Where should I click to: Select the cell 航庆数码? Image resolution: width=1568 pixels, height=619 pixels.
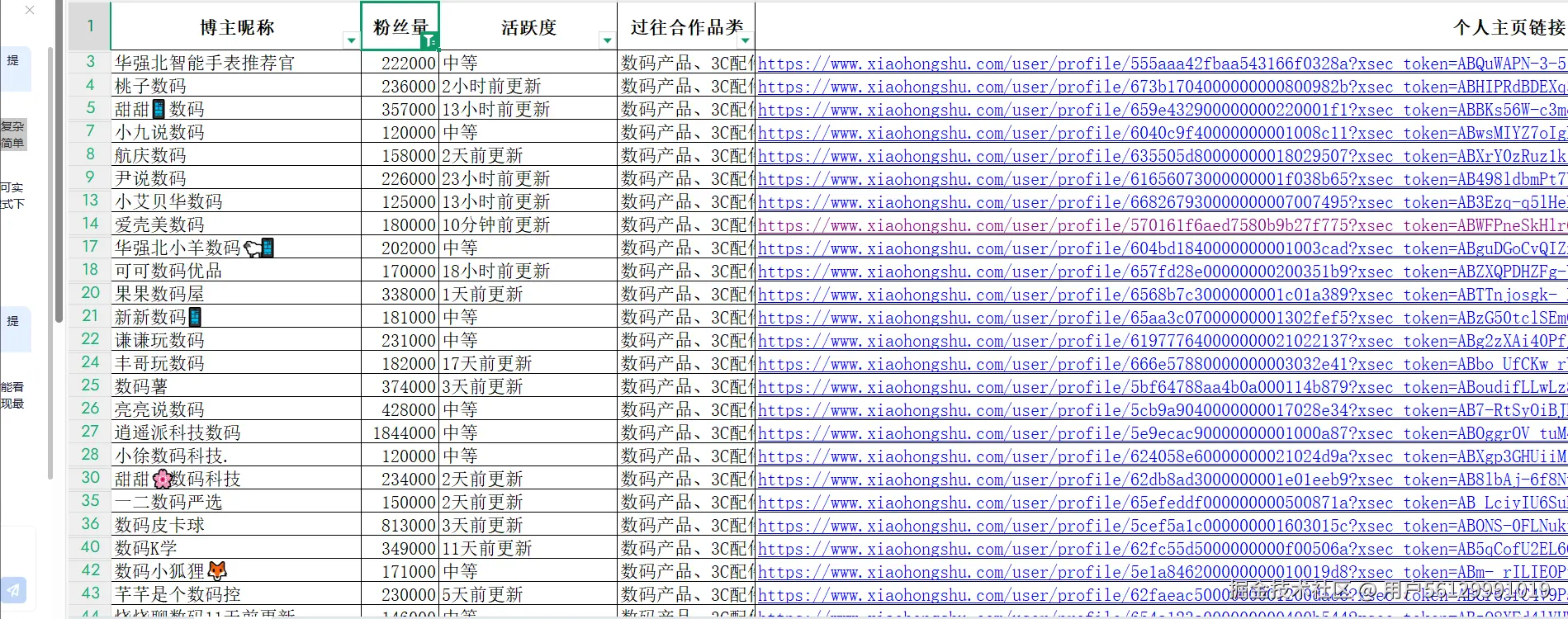click(235, 155)
